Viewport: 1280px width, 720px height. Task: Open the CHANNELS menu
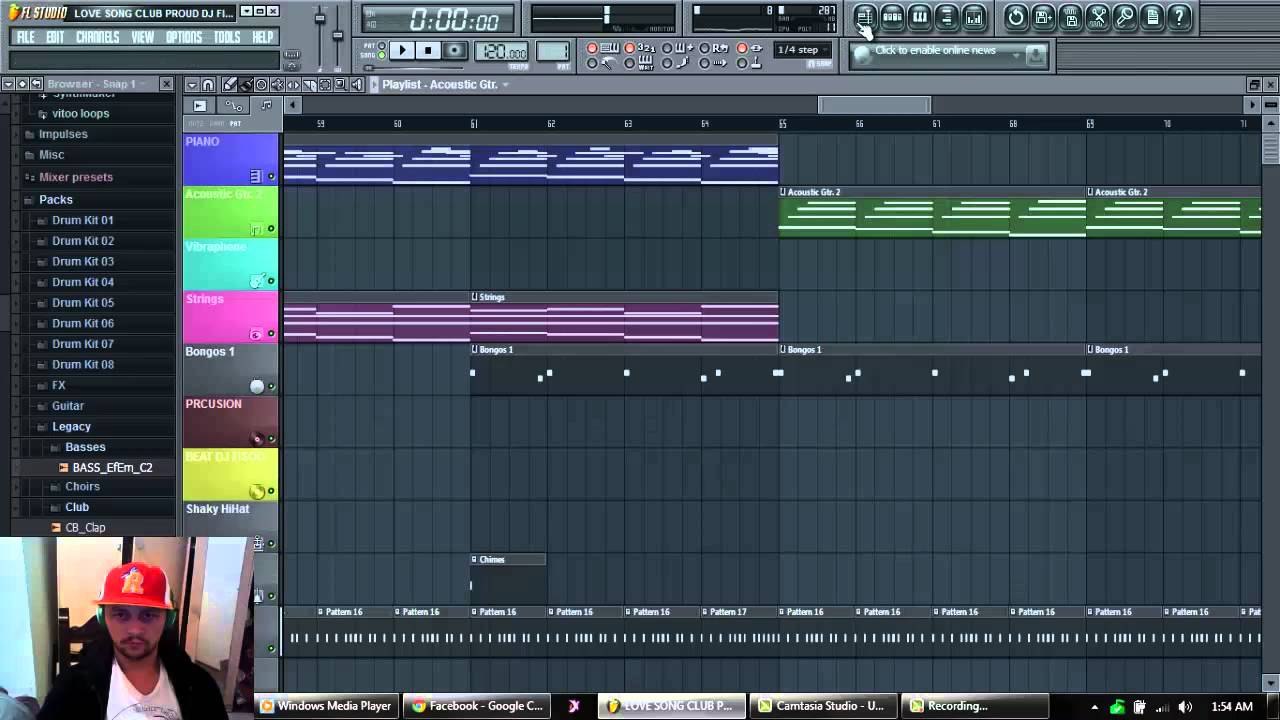97,37
